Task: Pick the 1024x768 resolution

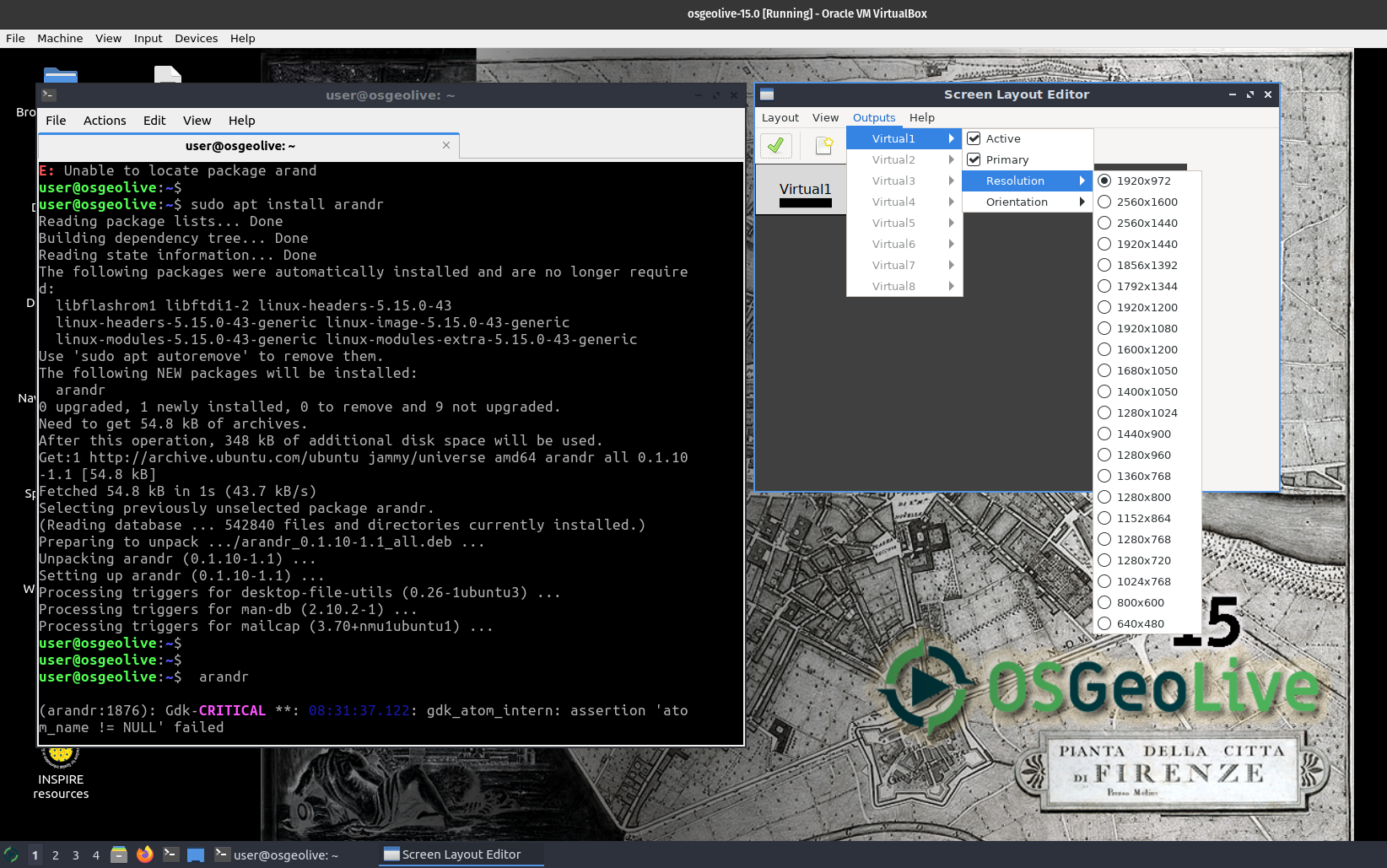Action: 1147,581
